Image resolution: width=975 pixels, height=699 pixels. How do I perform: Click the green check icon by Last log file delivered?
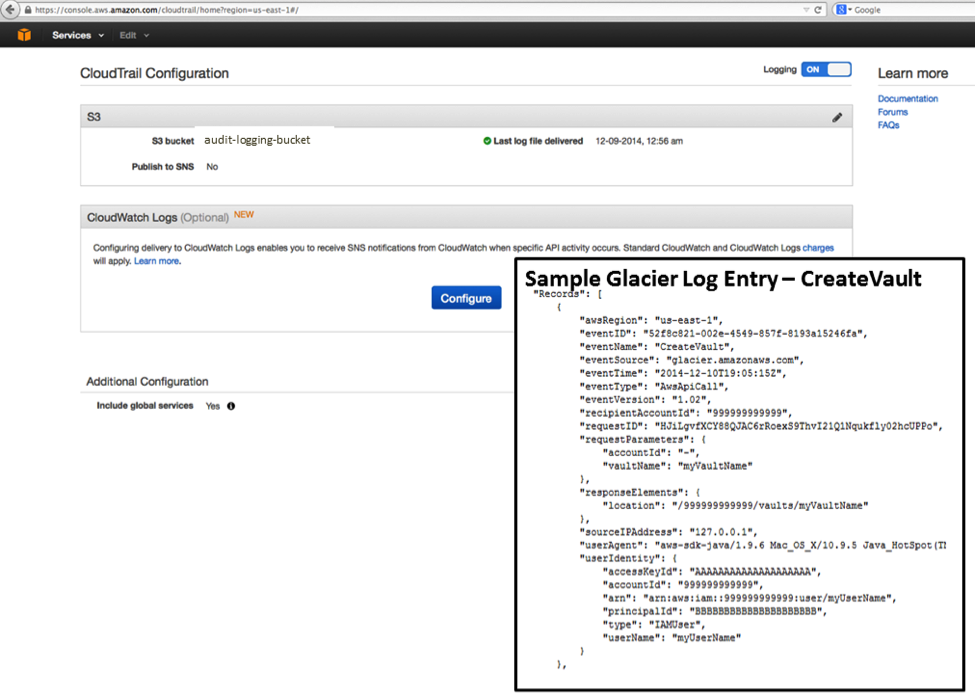click(487, 141)
